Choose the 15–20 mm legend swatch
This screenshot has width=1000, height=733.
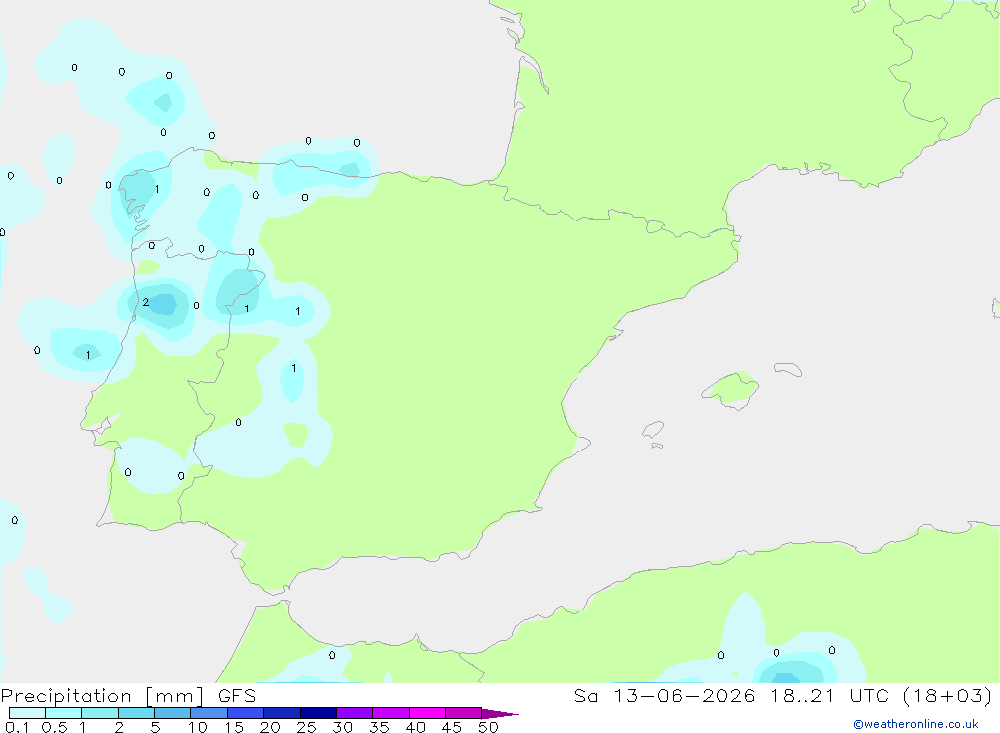tap(246, 713)
